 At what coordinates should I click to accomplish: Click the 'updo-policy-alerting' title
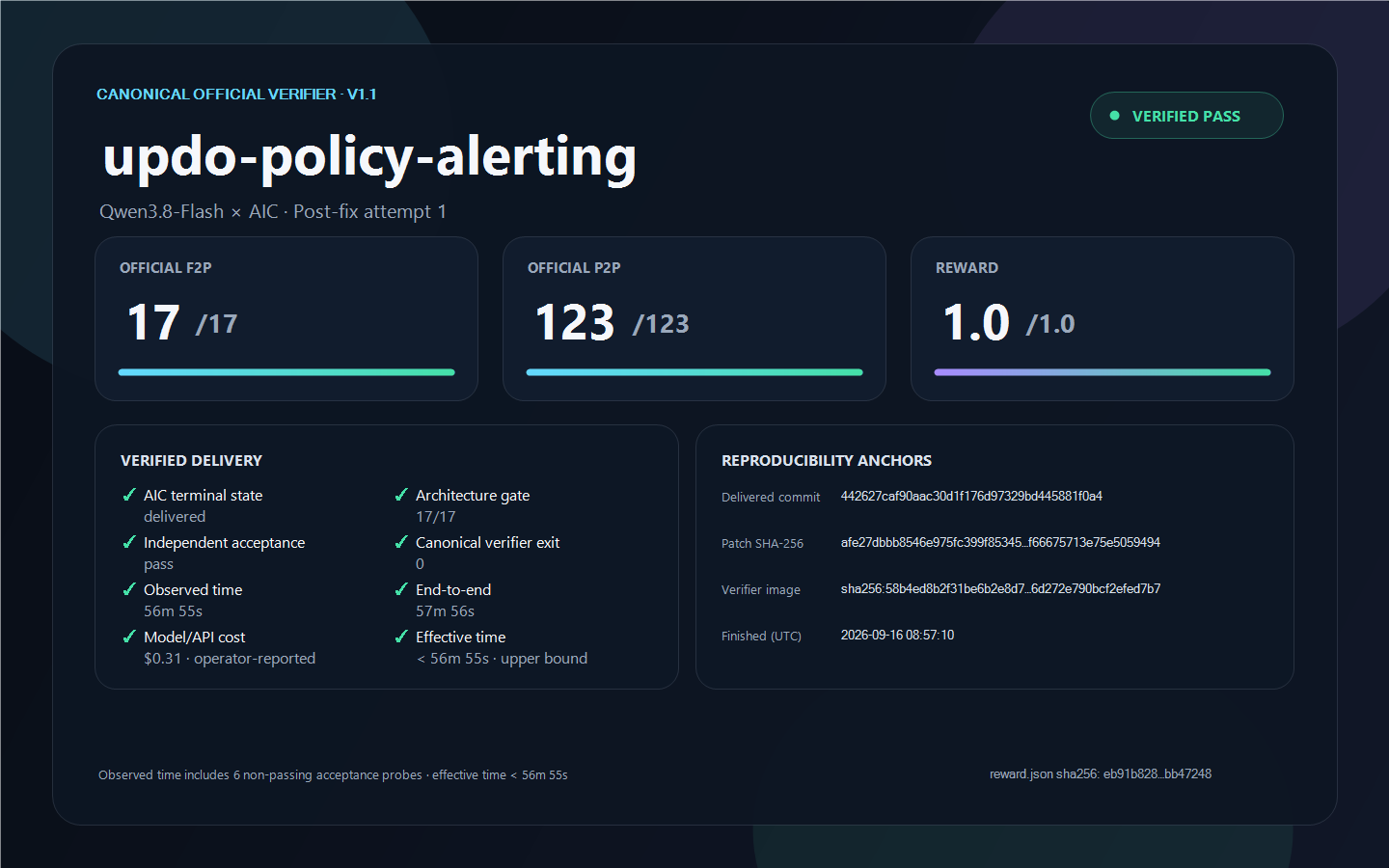click(369, 157)
